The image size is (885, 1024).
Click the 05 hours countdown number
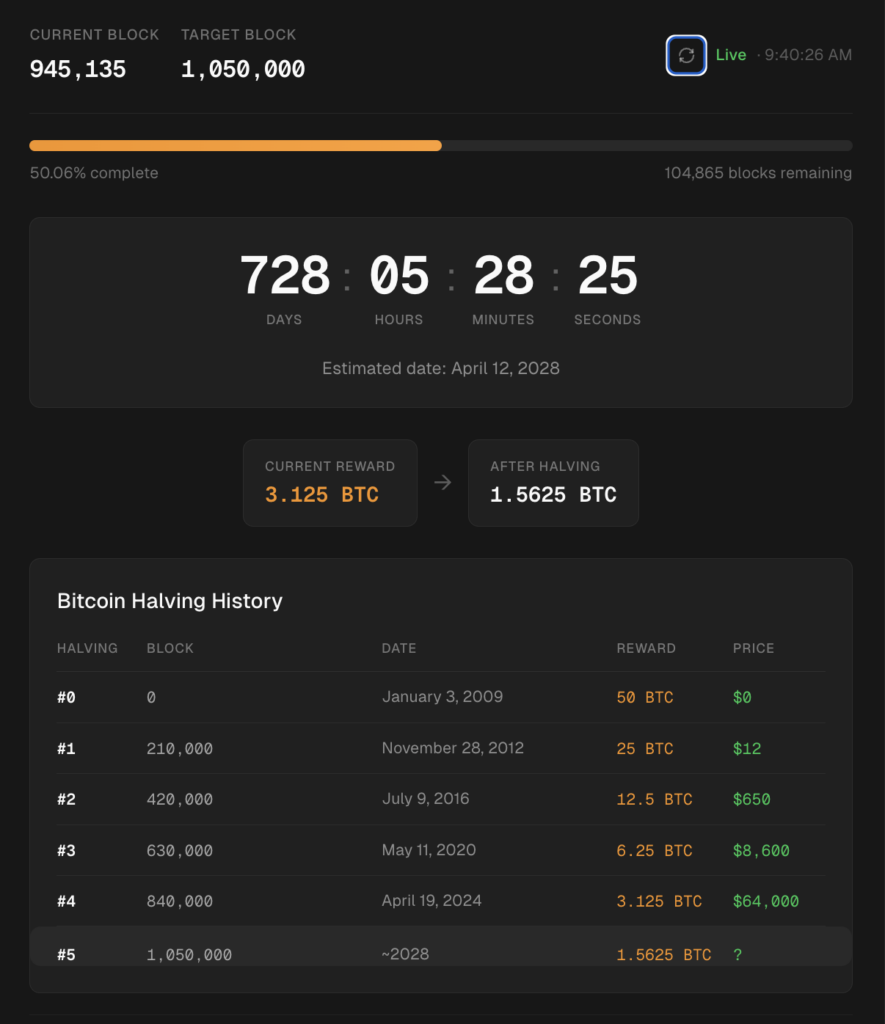click(399, 276)
